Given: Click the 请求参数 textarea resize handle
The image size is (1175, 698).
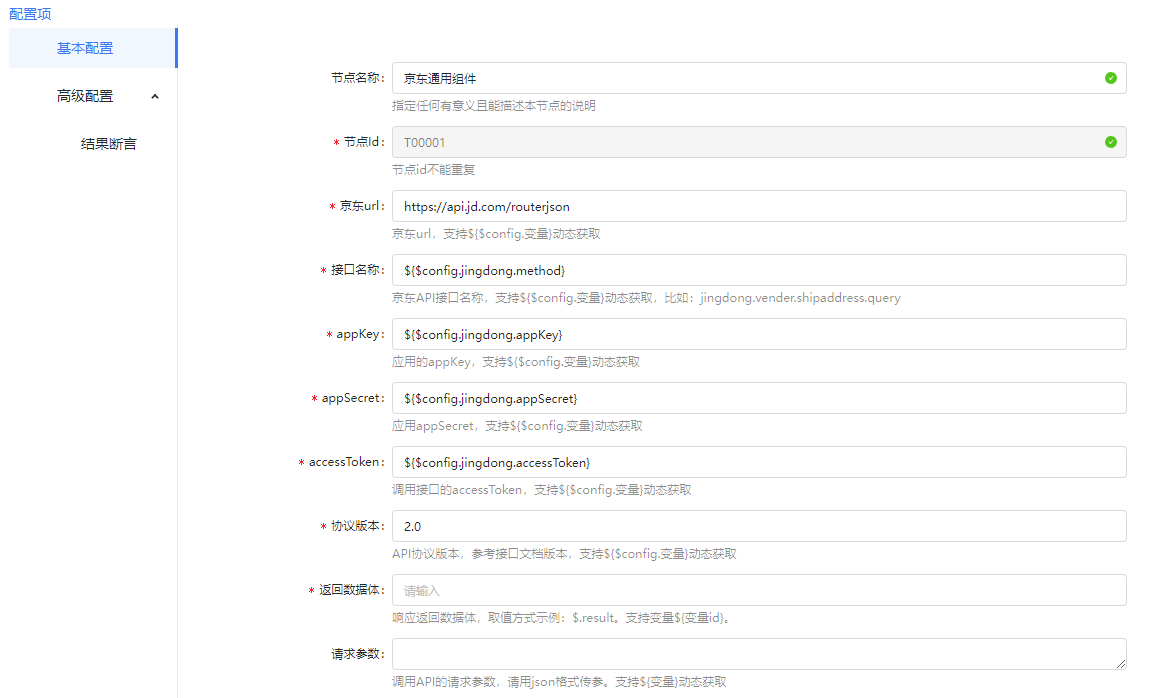Looking at the screenshot, I should 1120,663.
